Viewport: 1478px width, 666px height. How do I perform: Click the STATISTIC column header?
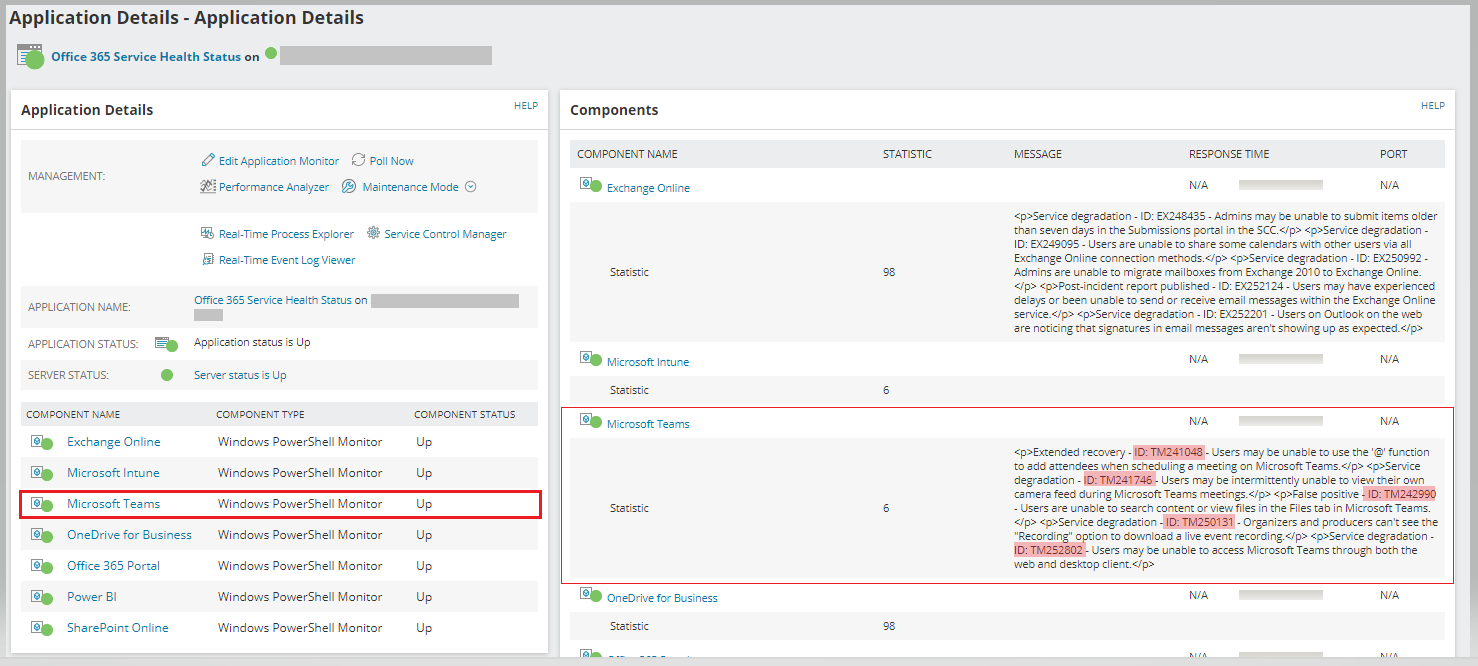click(907, 154)
